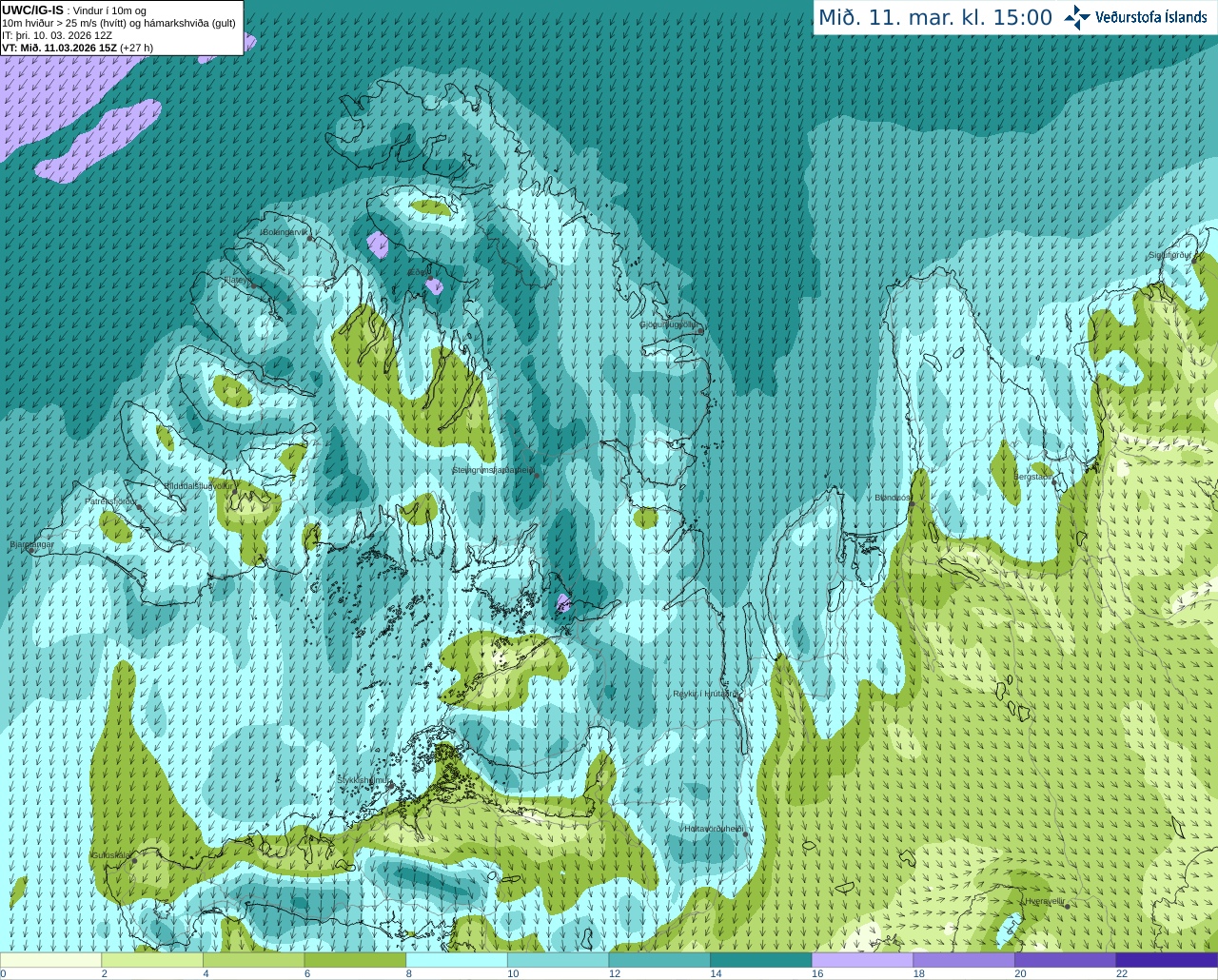
Task: Select the palest 0–2 m/s legend swatch
Action: click(x=50, y=960)
